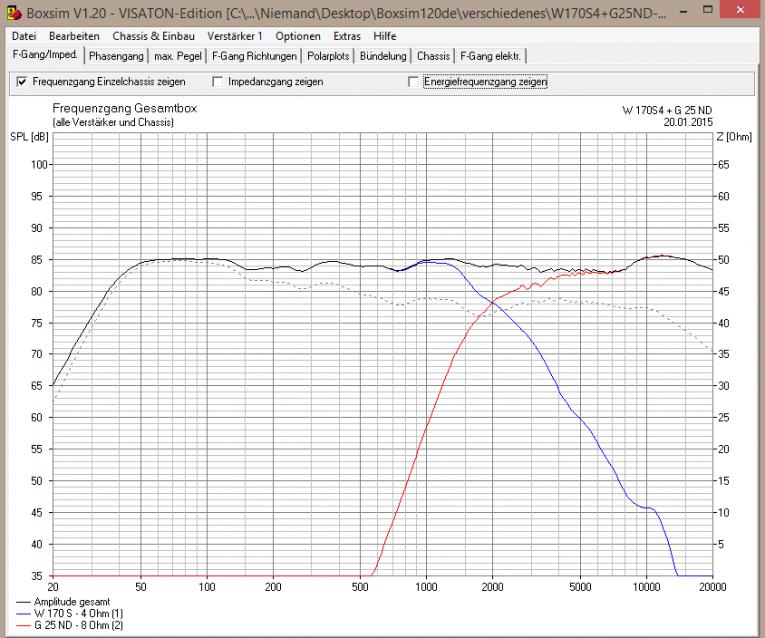Click the SPL [dB] axis label
This screenshot has width=765, height=638.
(29, 137)
